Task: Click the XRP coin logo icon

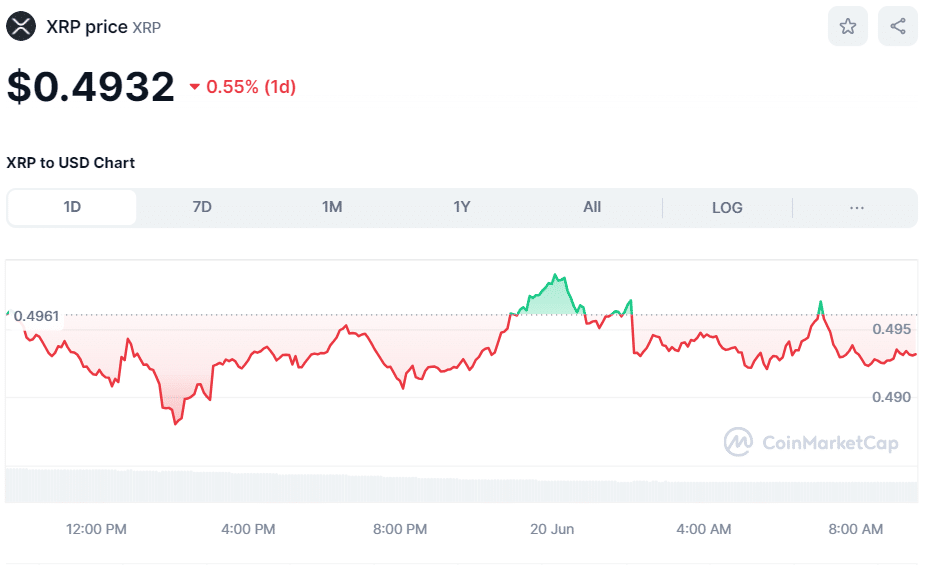Action: click(21, 26)
